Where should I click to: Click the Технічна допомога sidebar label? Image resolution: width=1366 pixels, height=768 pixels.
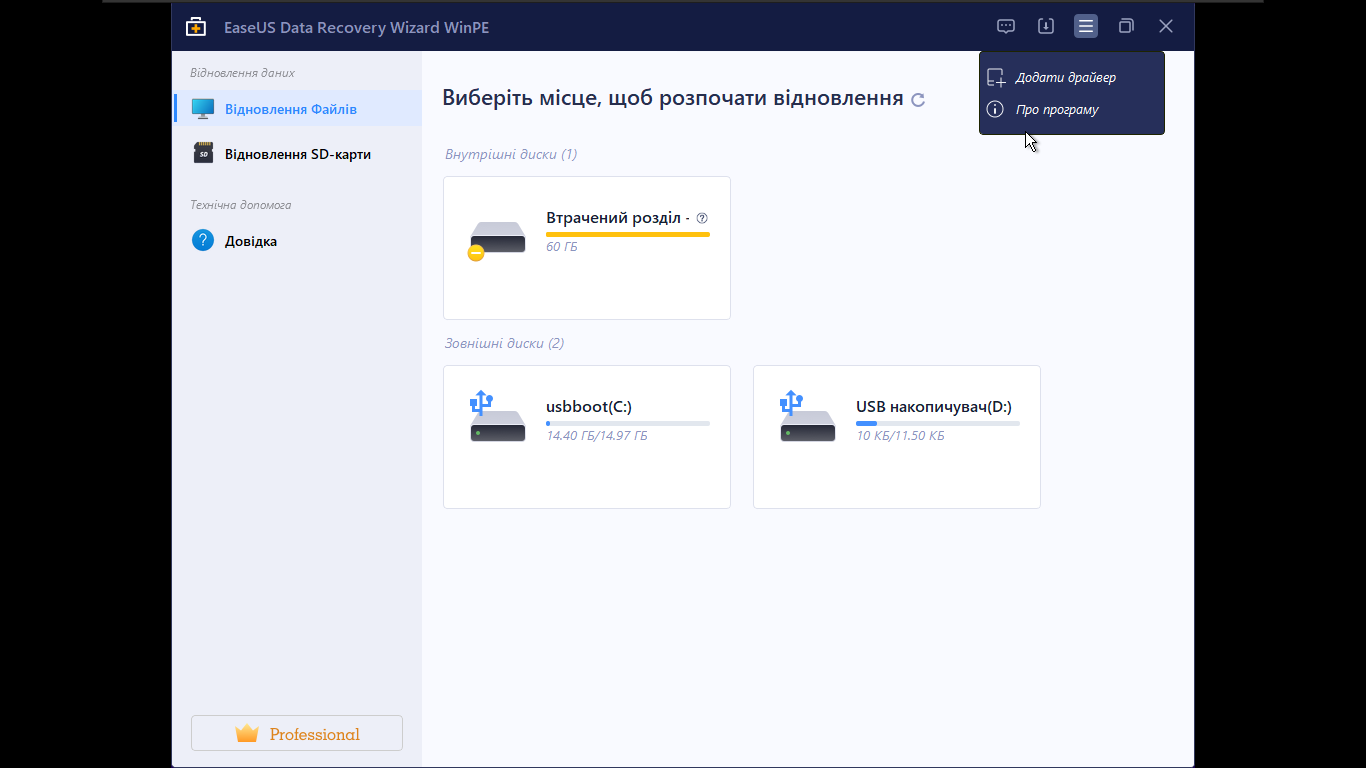point(241,205)
